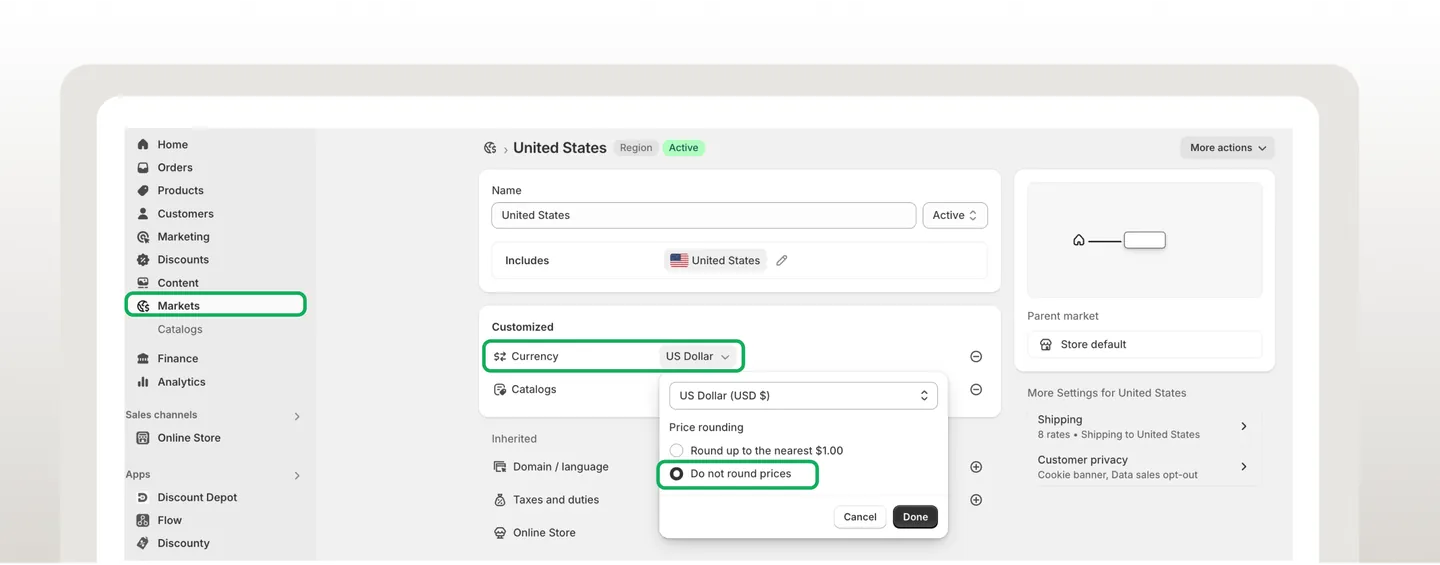Add Taxes and duties customization plus icon
This screenshot has width=1440, height=565.
[976, 500]
